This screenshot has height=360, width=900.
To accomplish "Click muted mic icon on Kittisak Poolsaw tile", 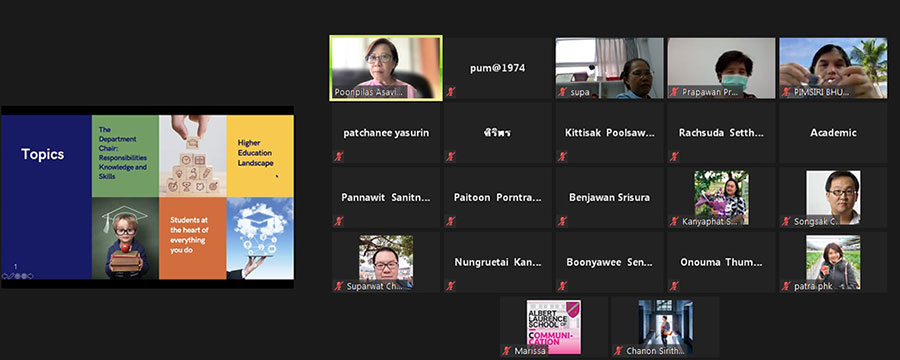I will 562,156.
